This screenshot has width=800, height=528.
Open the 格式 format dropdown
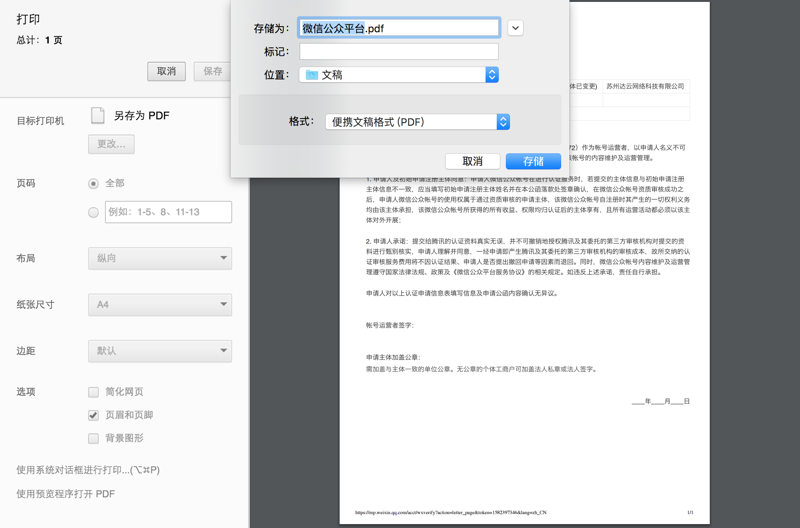tap(417, 122)
